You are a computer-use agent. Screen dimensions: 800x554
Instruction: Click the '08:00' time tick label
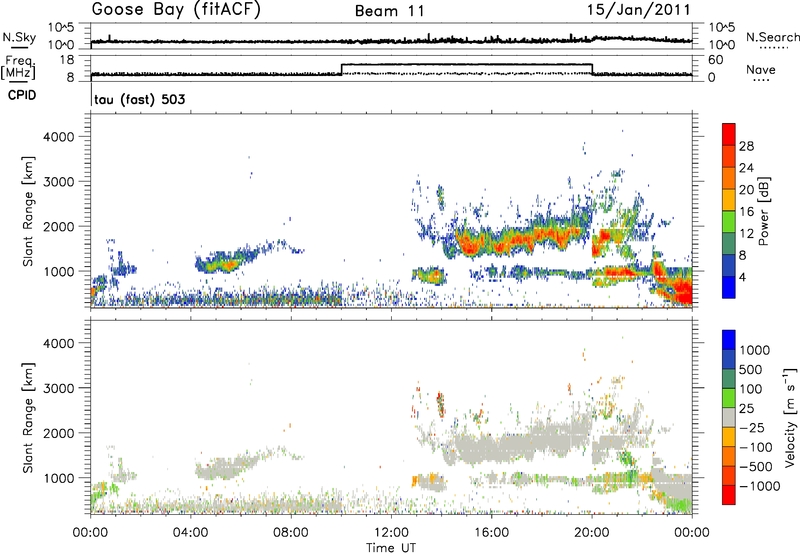[x=291, y=533]
